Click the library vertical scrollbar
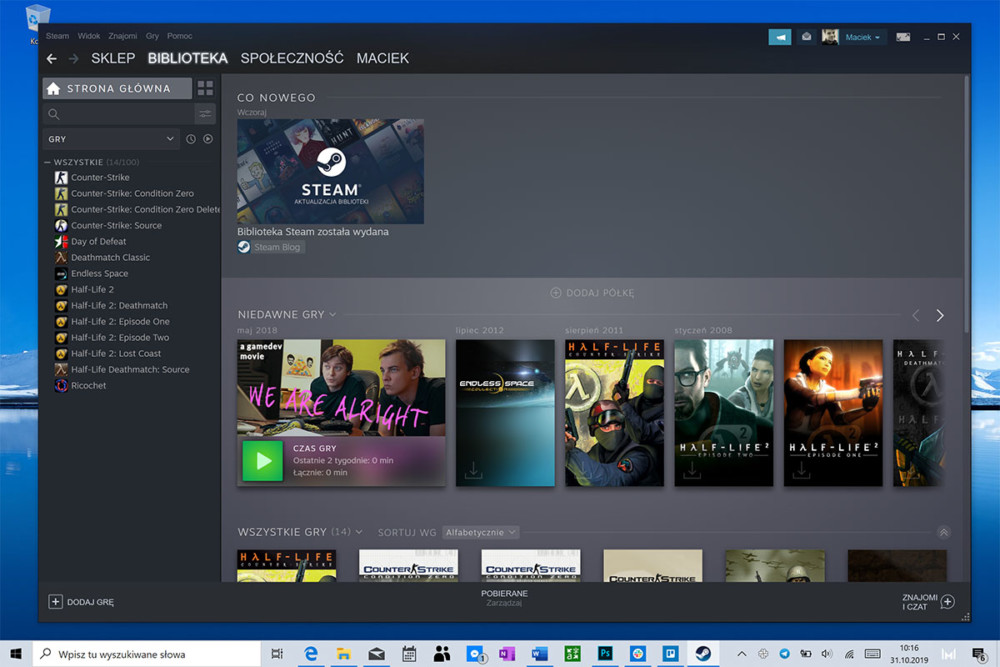This screenshot has width=1000, height=667. pos(967,204)
